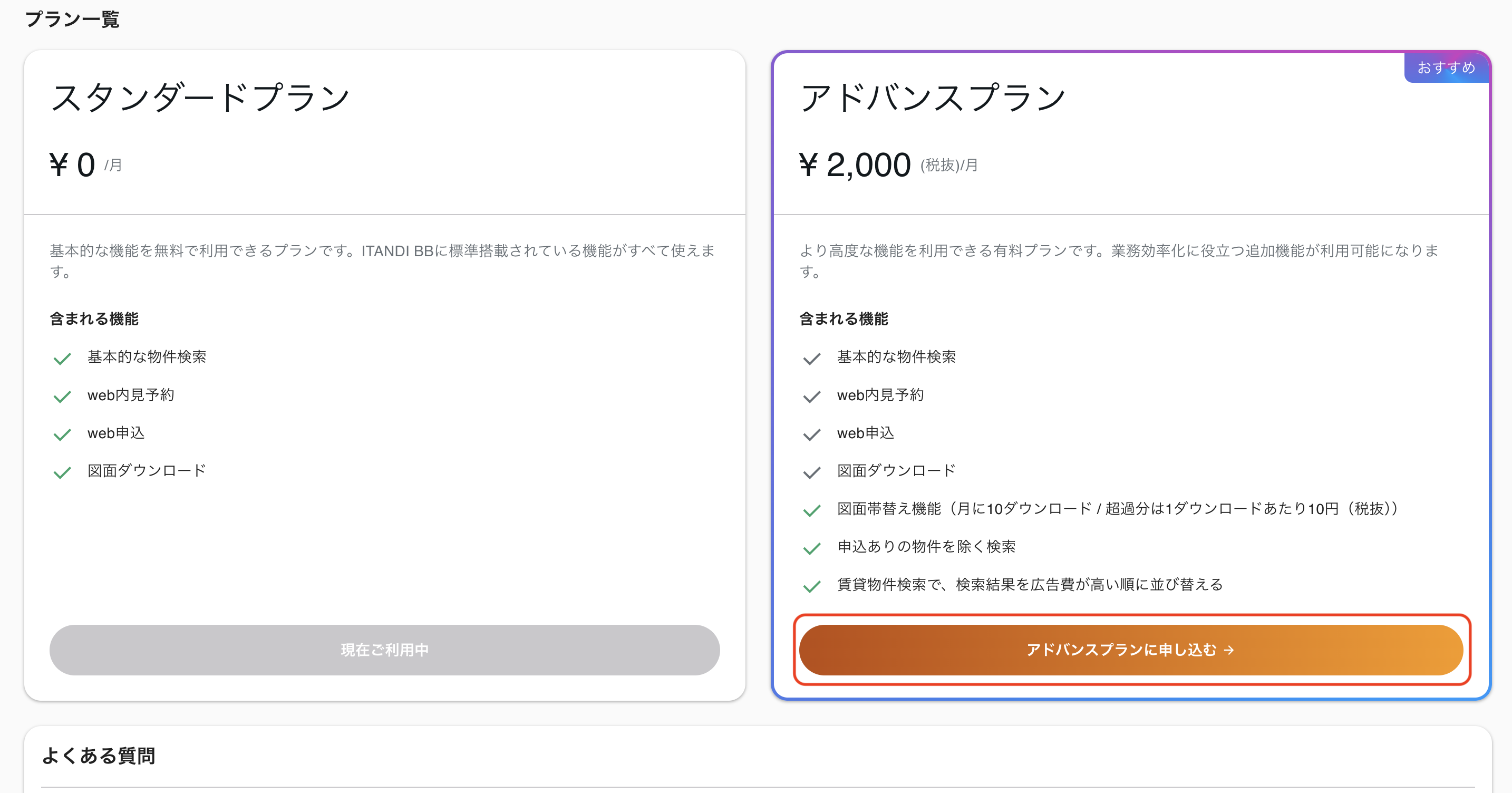Click gray checkmark by Advance web内見予約

coord(812,397)
